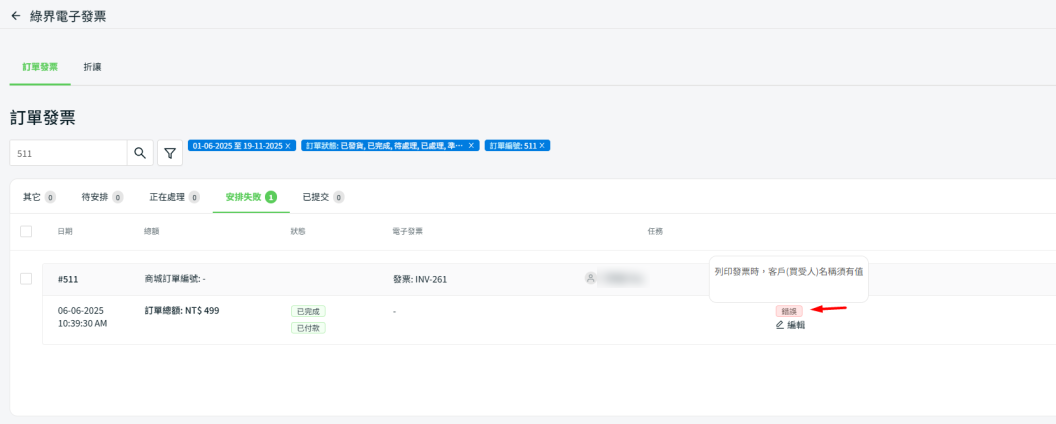Remove the 訂單編號: 511 filter chip
The height and width of the screenshot is (424, 1056).
pos(542,146)
